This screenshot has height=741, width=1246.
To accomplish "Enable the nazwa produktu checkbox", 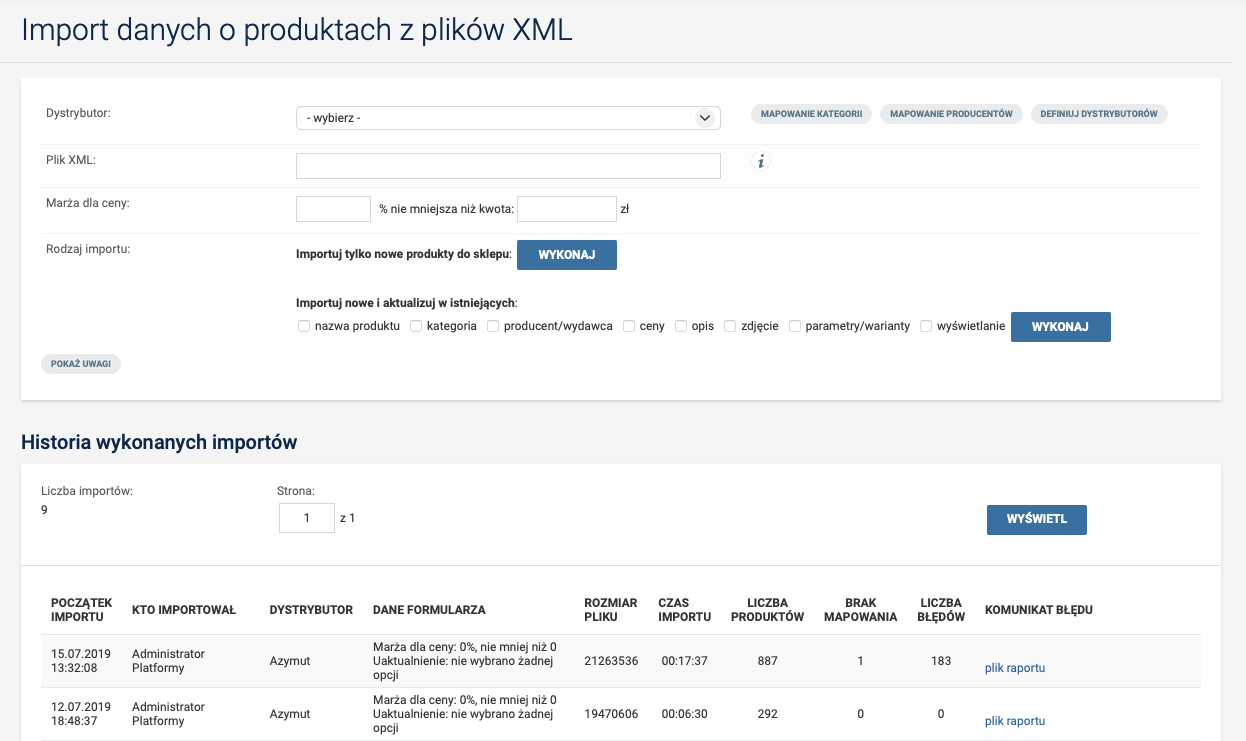I will 304,326.
